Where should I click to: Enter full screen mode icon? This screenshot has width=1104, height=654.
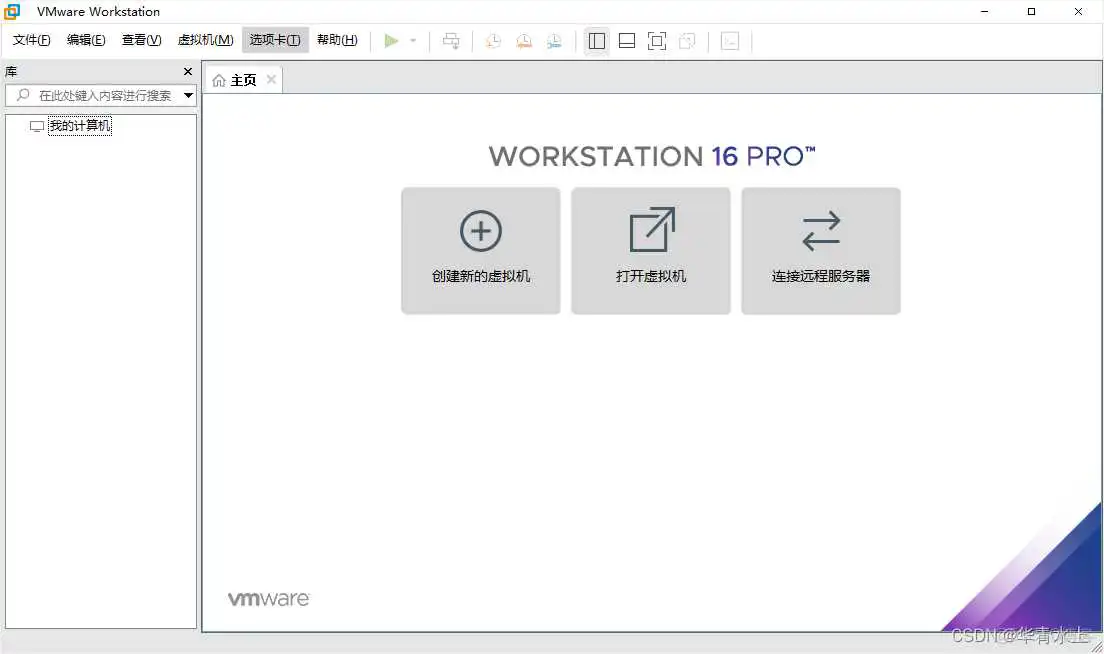656,41
